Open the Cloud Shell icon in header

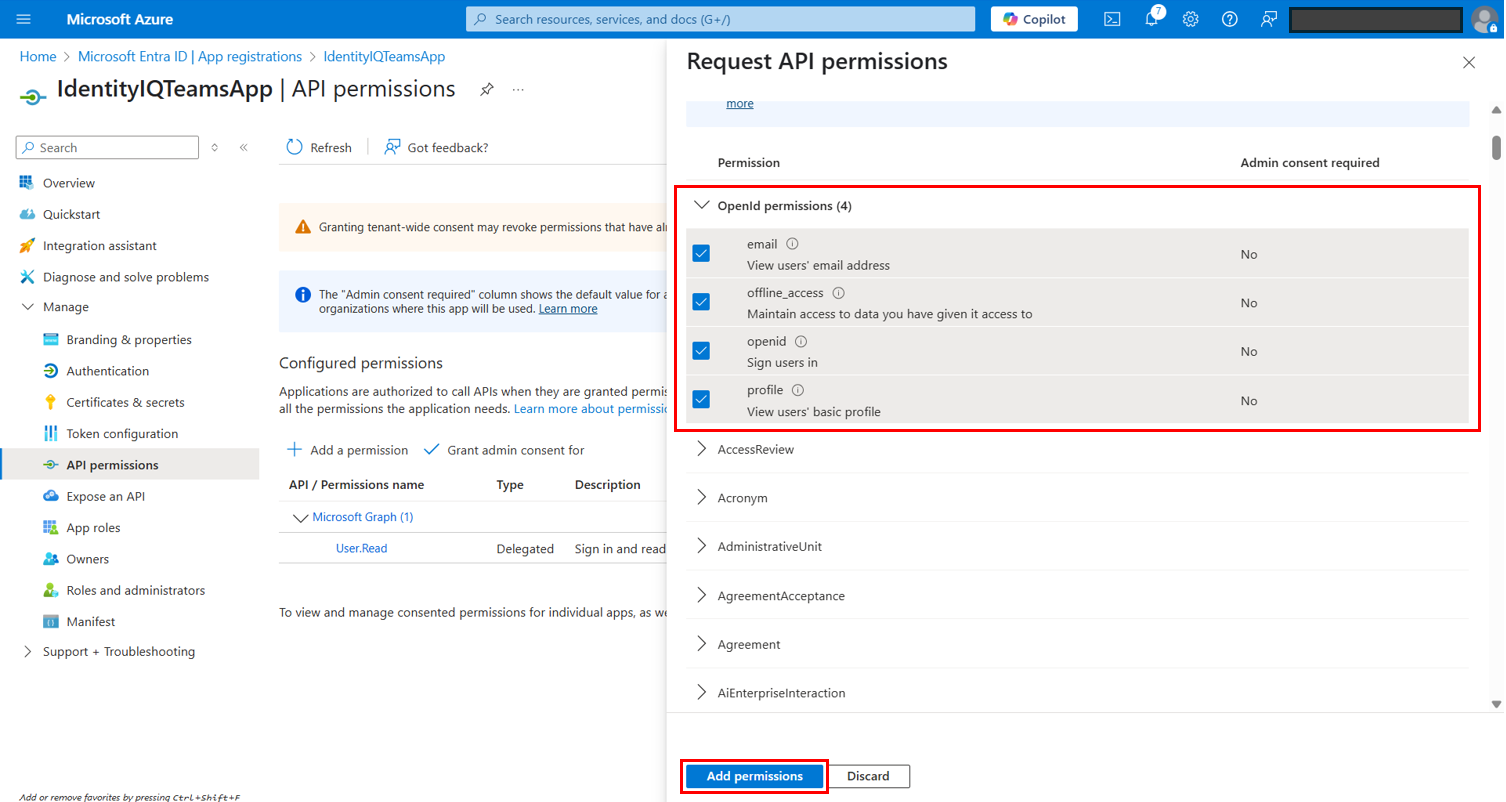tap(1111, 19)
